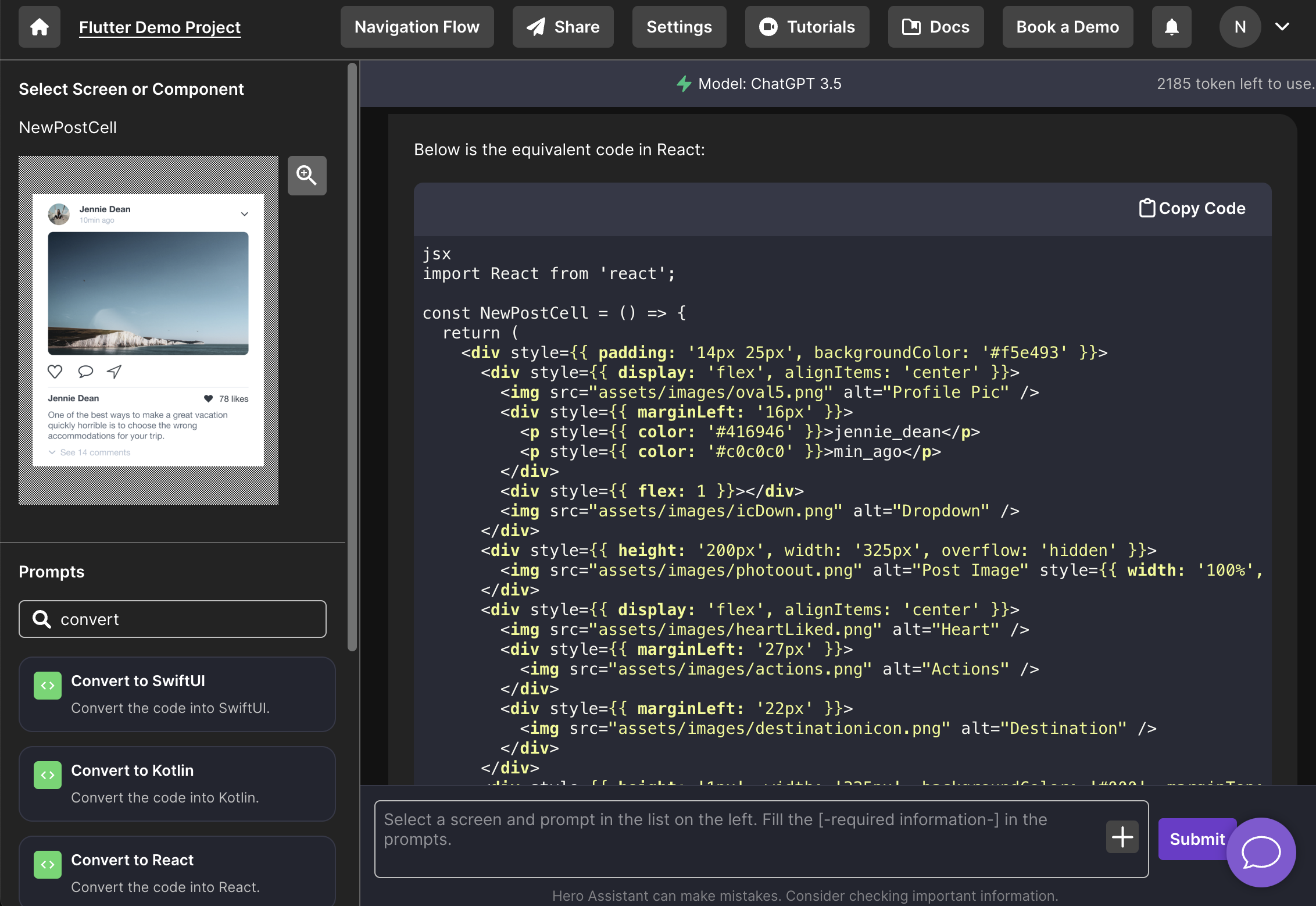Image resolution: width=1316 pixels, height=906 pixels.
Task: Expand See 14 comments in preview
Action: (90, 452)
